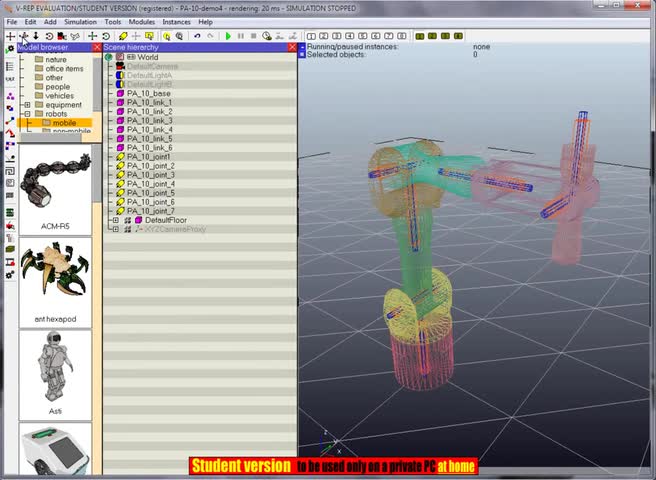Select the vehicles folder in Model browser

coord(59,96)
